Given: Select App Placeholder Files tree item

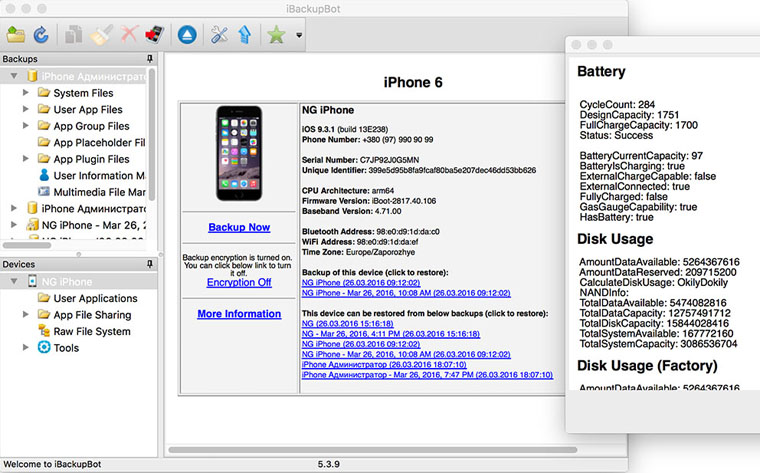Looking at the screenshot, I should 99,142.
